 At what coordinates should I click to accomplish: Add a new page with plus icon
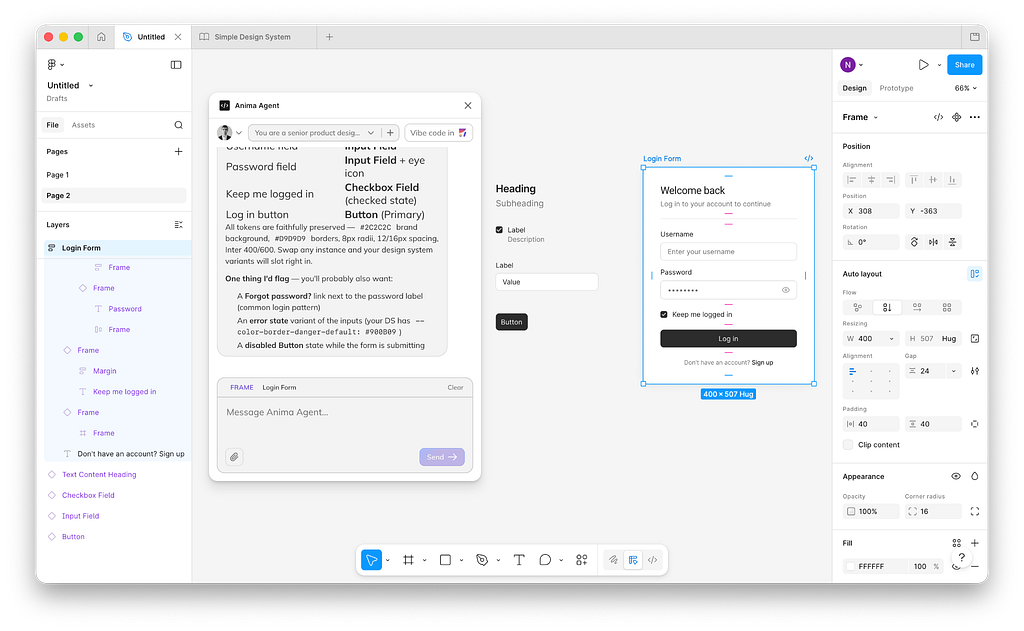[178, 152]
